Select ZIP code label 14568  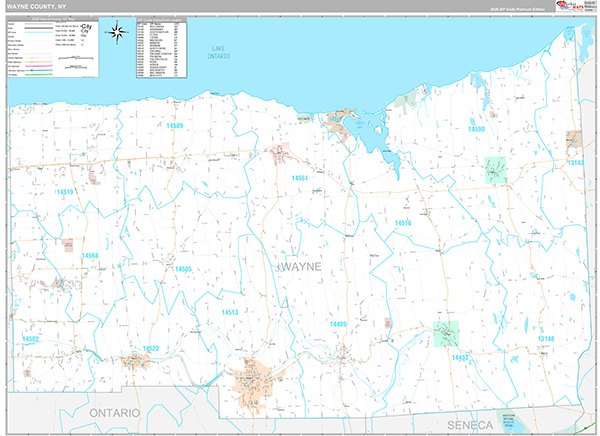[90, 255]
